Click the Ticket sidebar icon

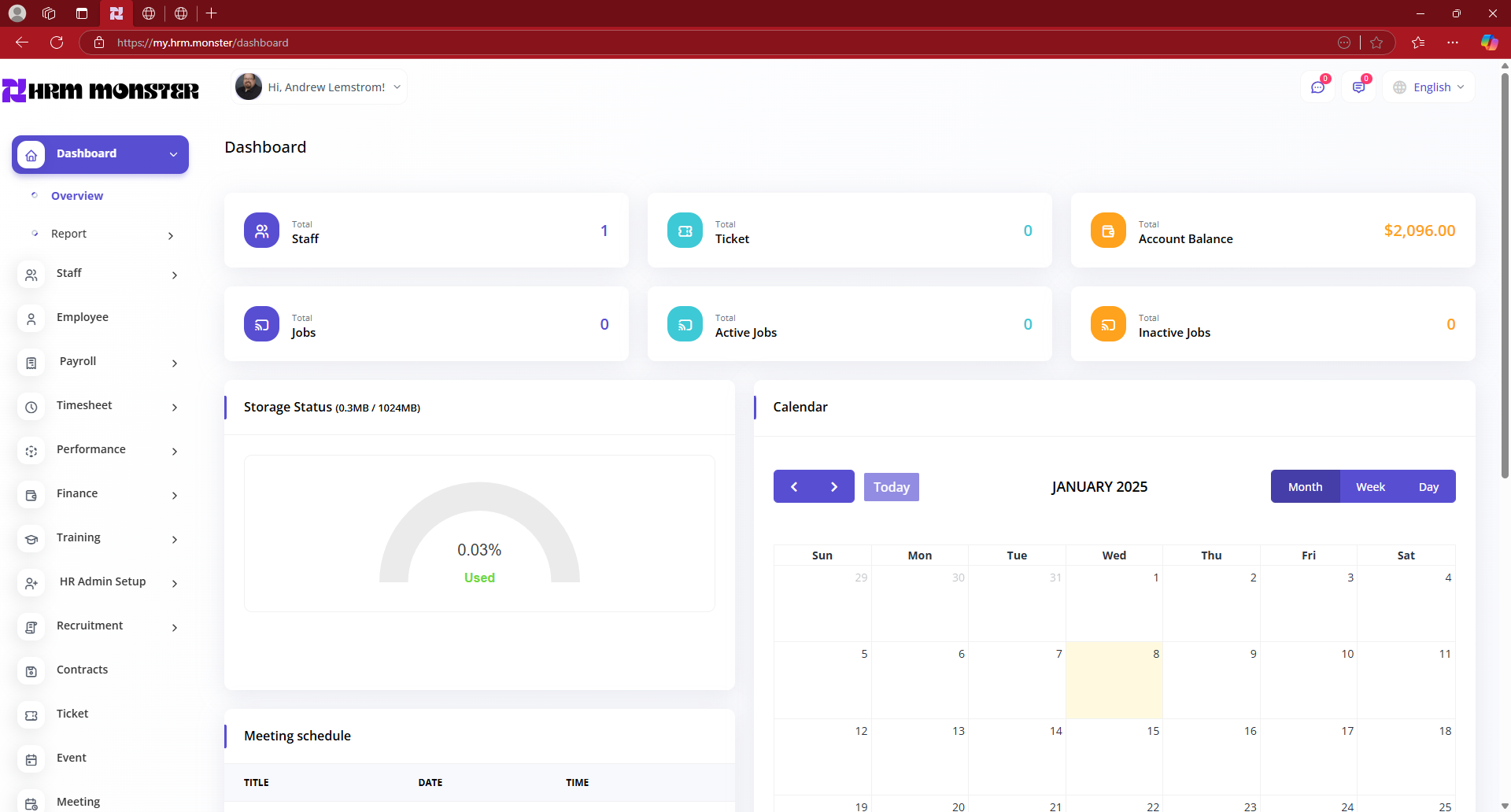point(31,715)
